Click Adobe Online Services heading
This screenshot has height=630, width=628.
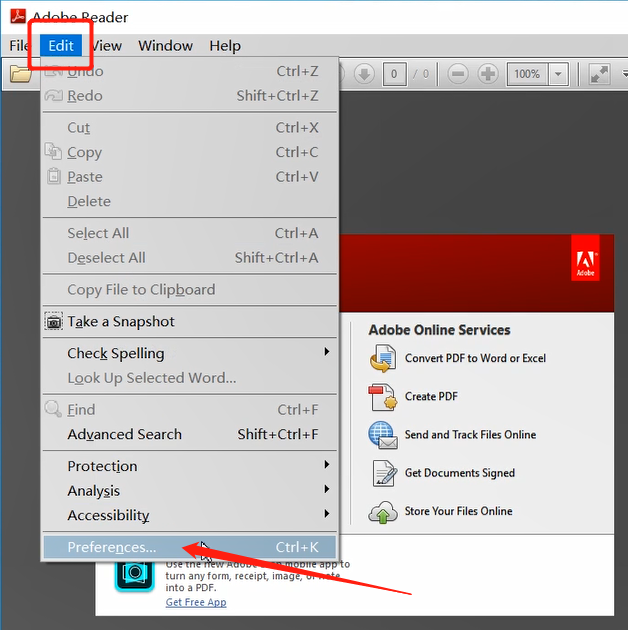(440, 330)
